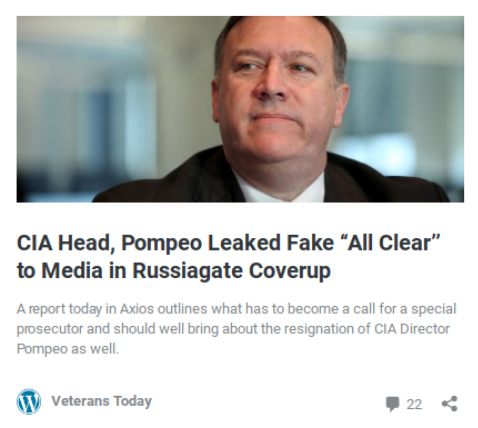Click the word 'Axios' in the excerpt
This screenshot has height=428, width=478.
136,309
